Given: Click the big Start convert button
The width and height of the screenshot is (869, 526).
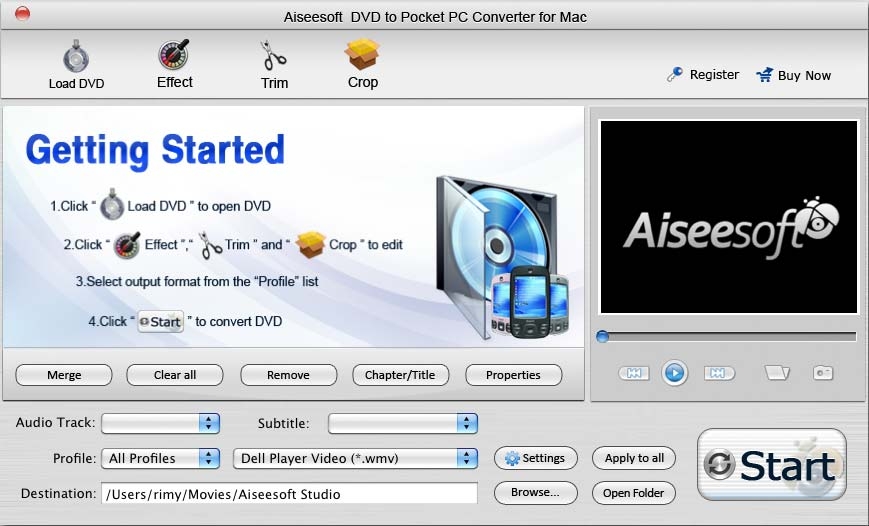Looking at the screenshot, I should (771, 465).
